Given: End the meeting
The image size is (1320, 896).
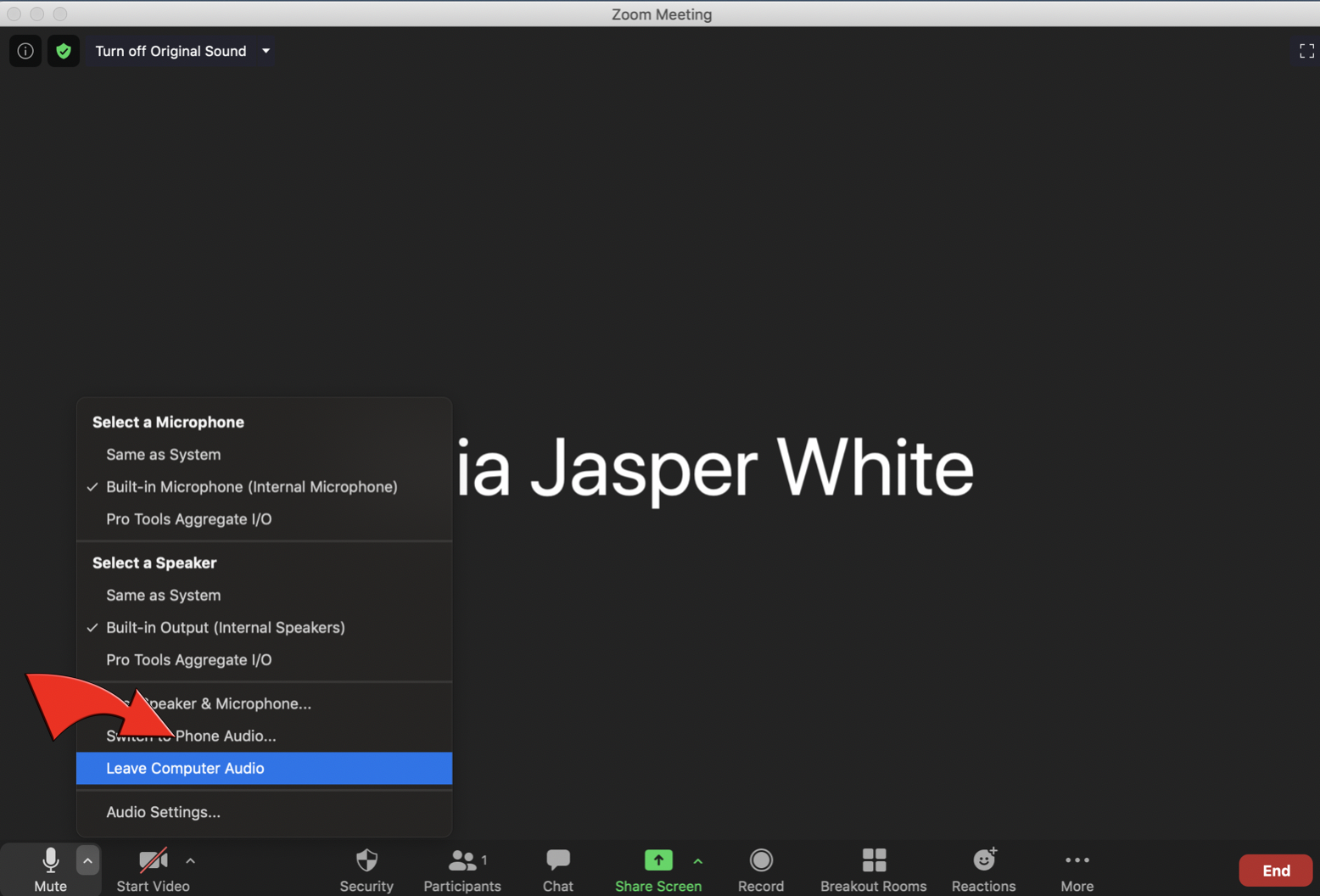Looking at the screenshot, I should 1276,871.
